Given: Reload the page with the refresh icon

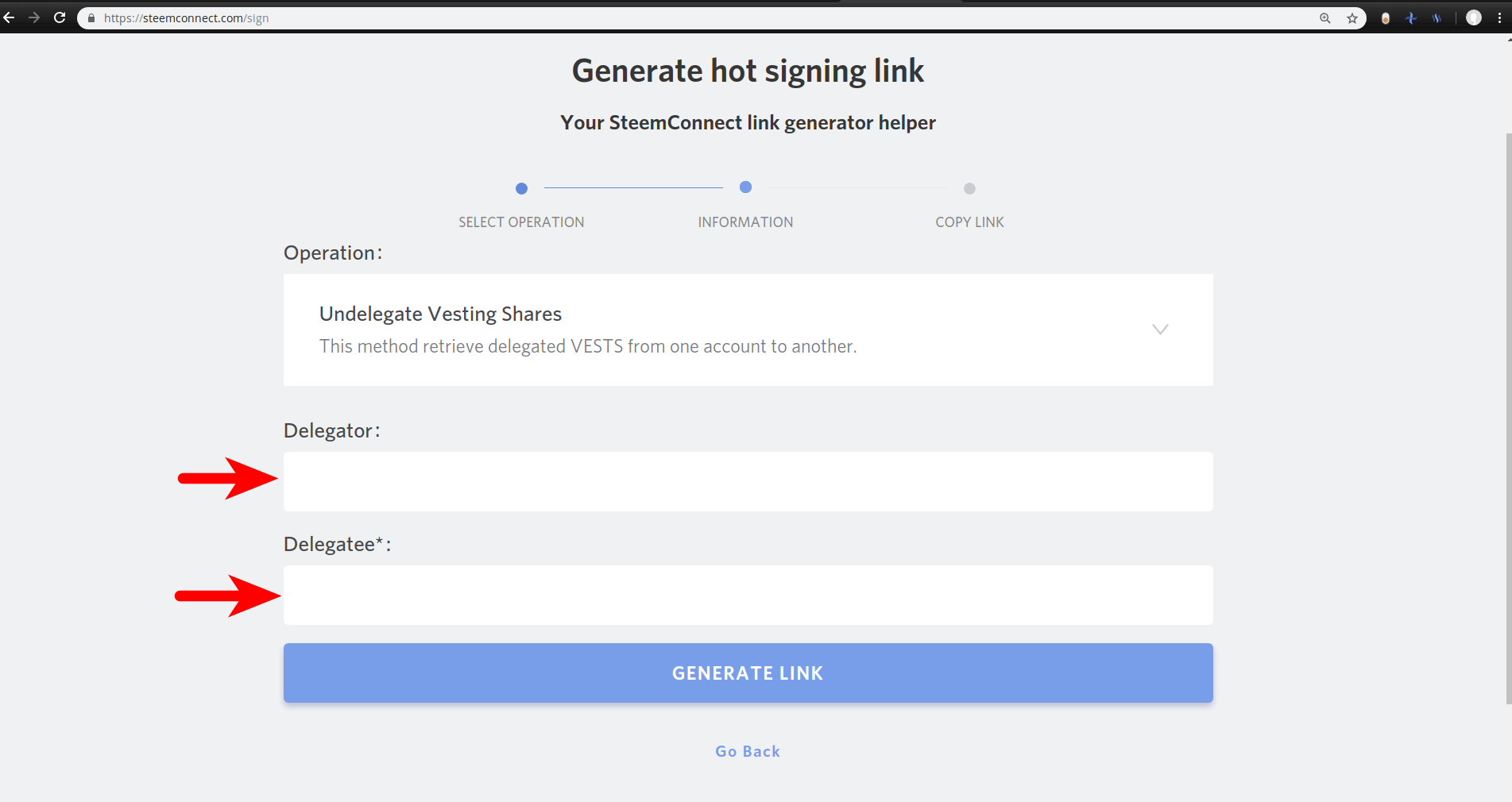Looking at the screenshot, I should click(60, 17).
